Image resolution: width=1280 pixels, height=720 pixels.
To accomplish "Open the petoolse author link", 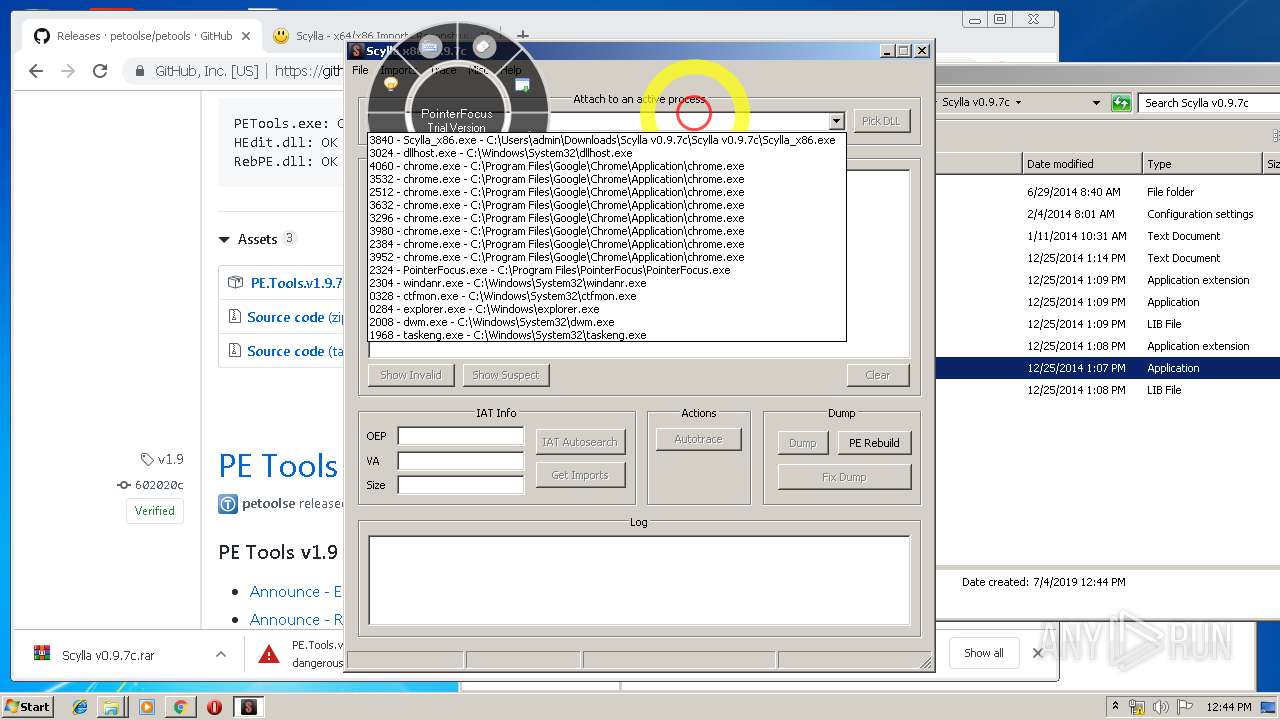I will click(x=268, y=503).
